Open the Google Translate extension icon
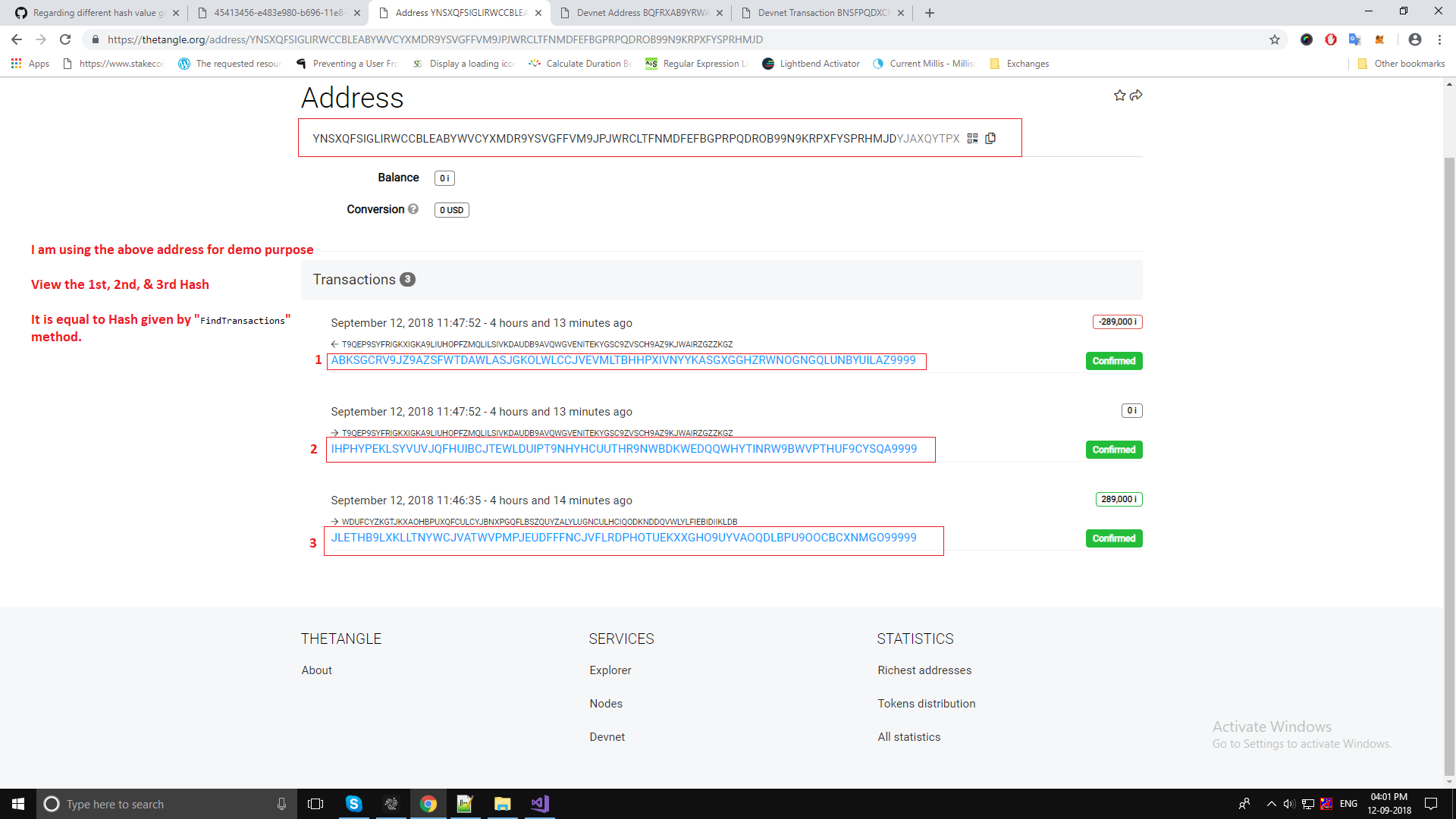 pos(1355,39)
